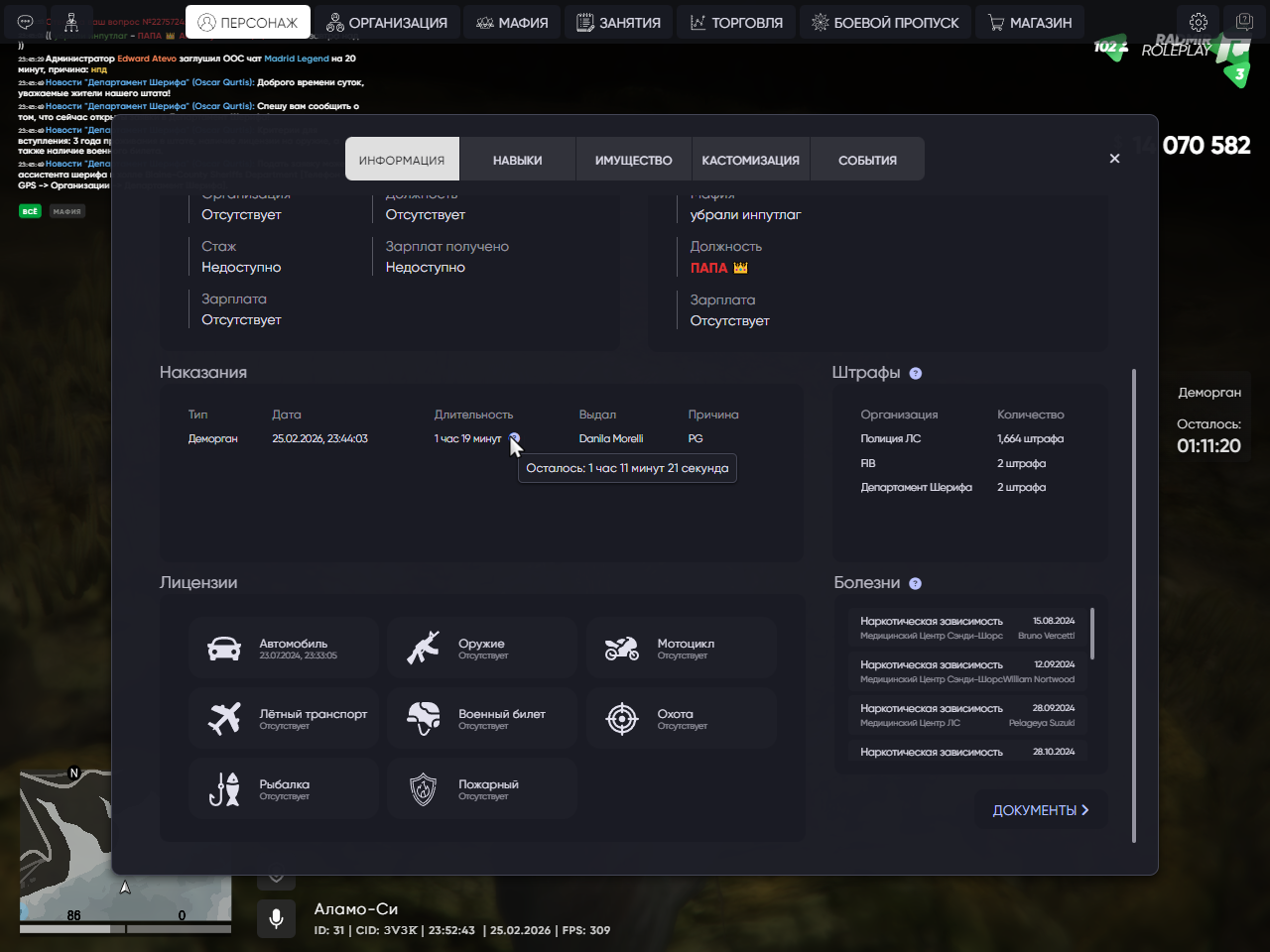Open the ТОРГОВЛЯ top menu tab
The width and height of the screenshot is (1270, 952).
pyautogui.click(x=737, y=22)
